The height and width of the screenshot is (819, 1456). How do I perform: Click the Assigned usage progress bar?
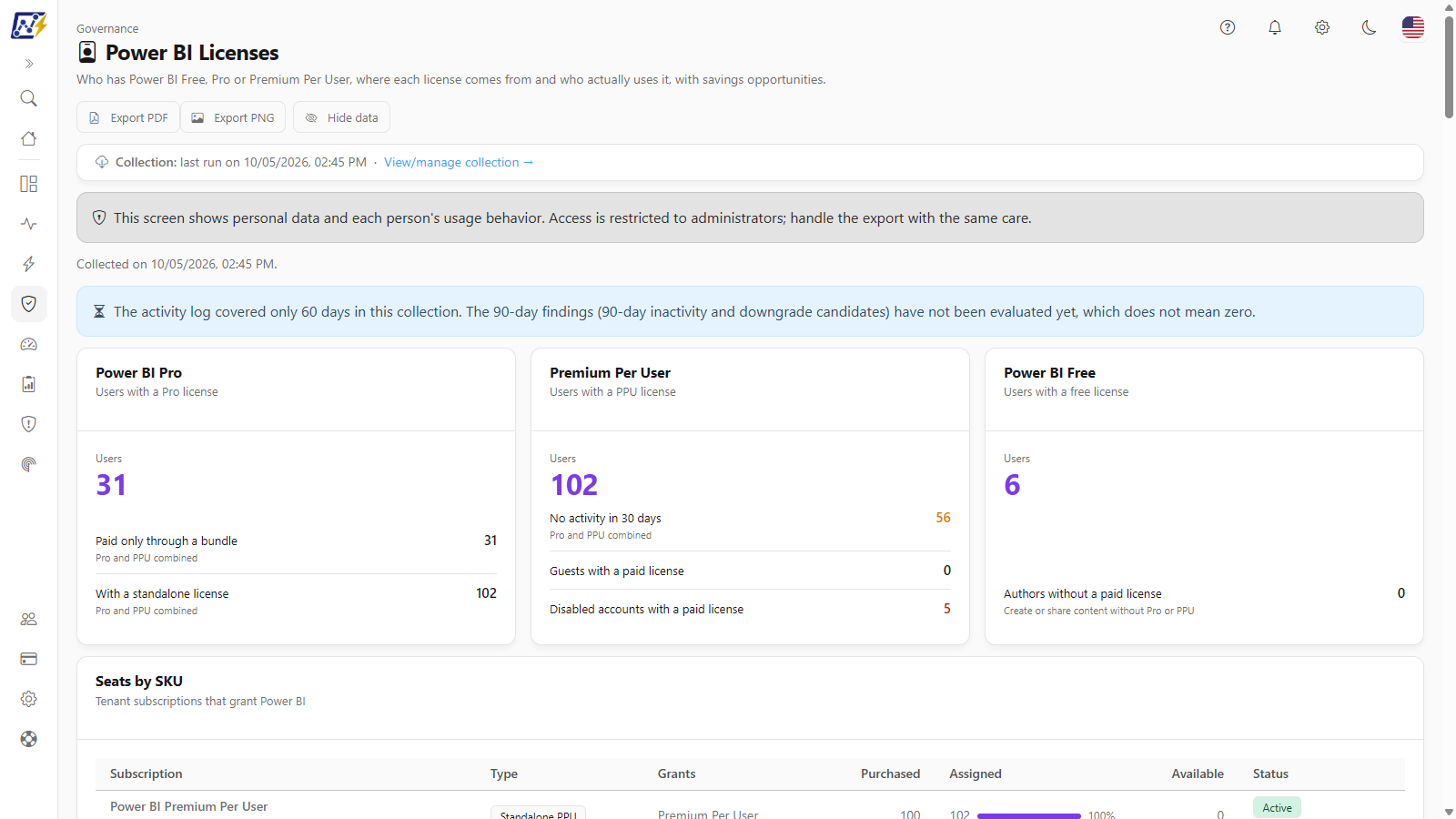1029,815
